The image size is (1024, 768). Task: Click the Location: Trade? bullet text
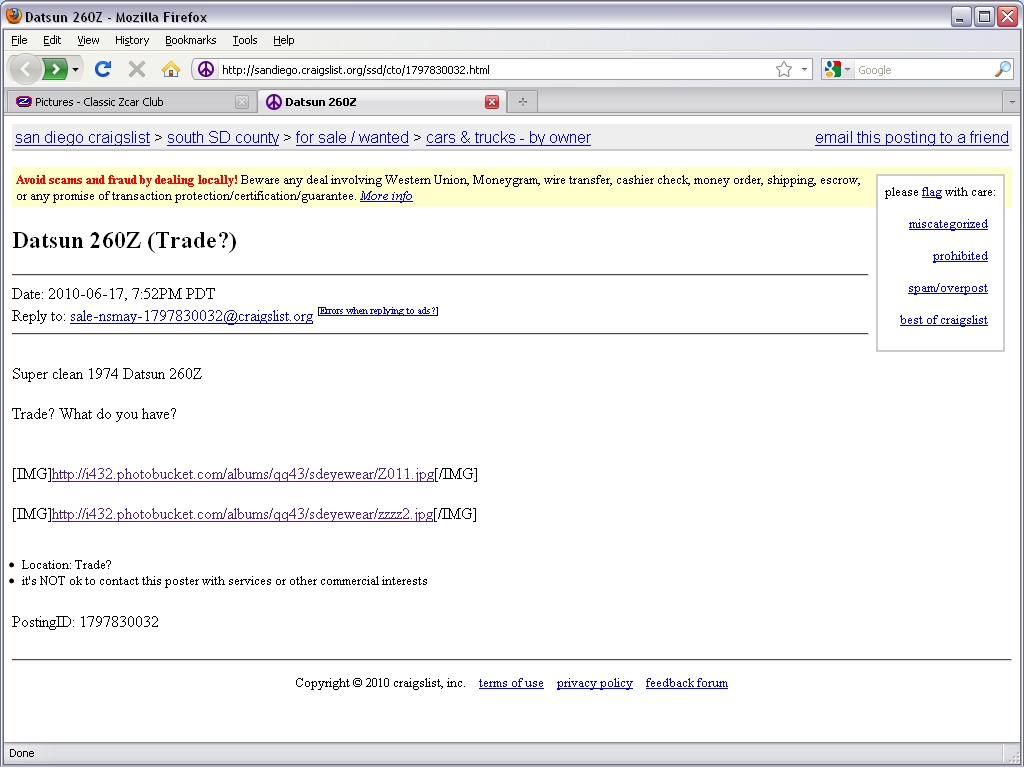coord(67,565)
